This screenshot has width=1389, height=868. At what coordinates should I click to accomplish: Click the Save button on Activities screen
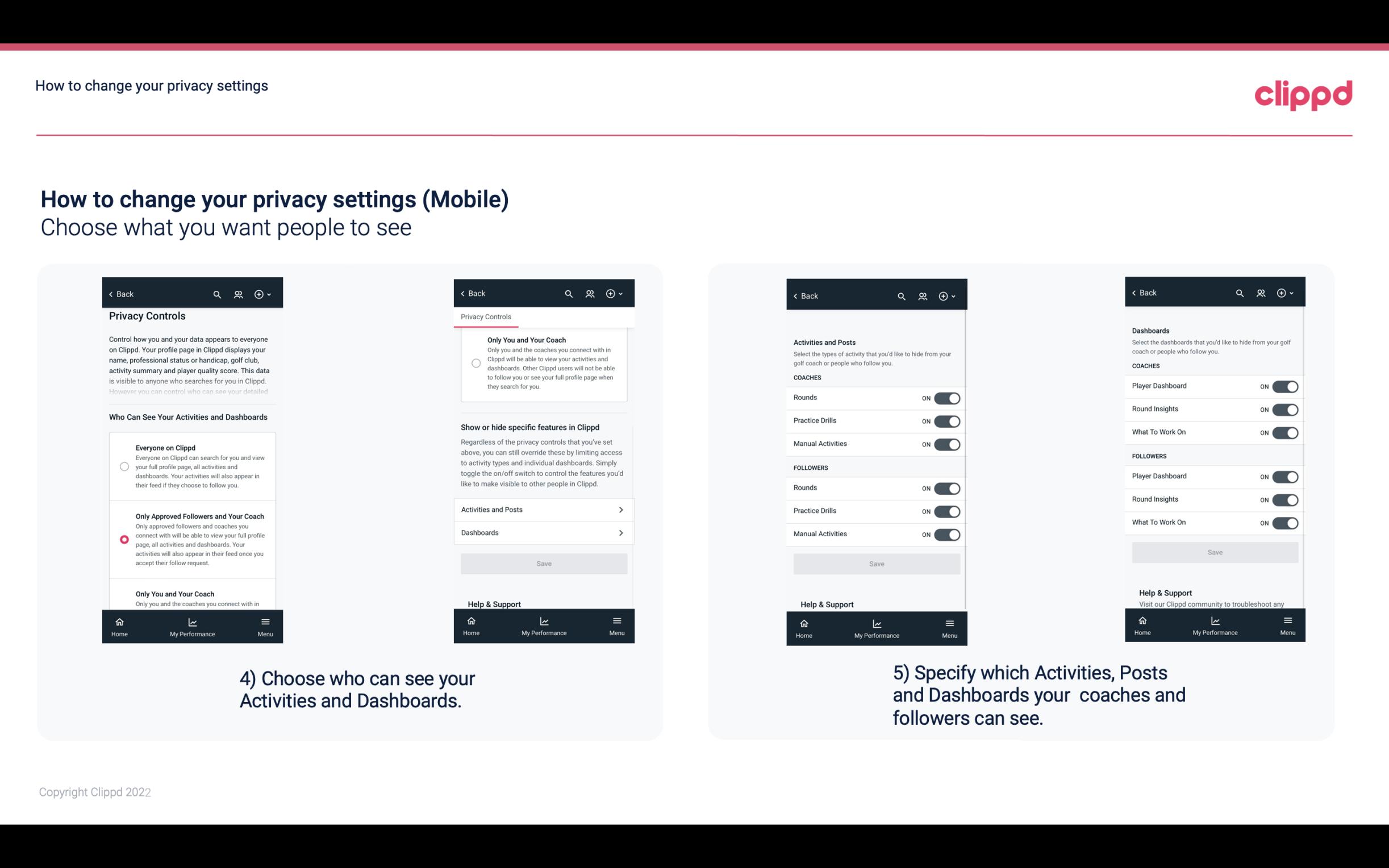click(876, 563)
